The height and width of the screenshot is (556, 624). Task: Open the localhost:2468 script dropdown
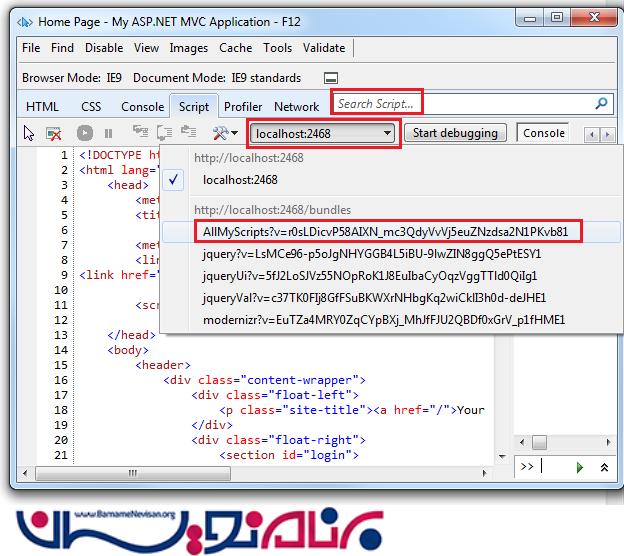325,133
